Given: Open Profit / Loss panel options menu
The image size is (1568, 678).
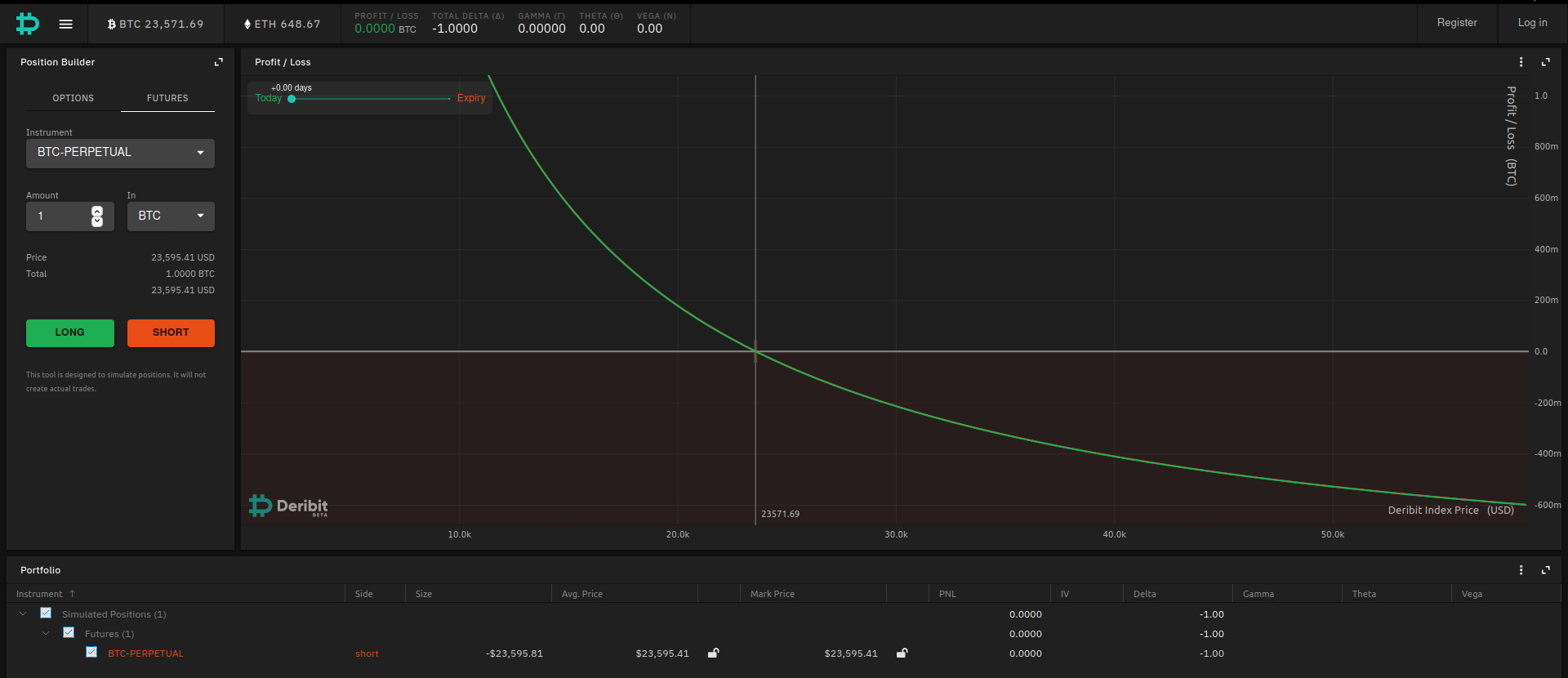Looking at the screenshot, I should [1521, 62].
